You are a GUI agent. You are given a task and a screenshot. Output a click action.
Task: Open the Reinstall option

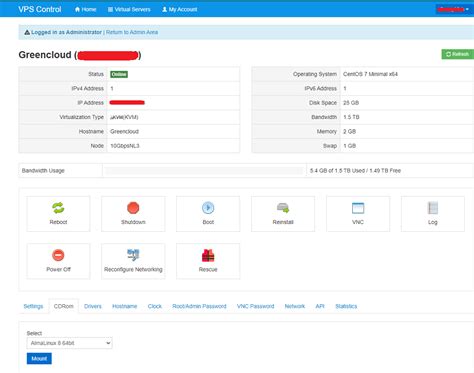point(283,213)
